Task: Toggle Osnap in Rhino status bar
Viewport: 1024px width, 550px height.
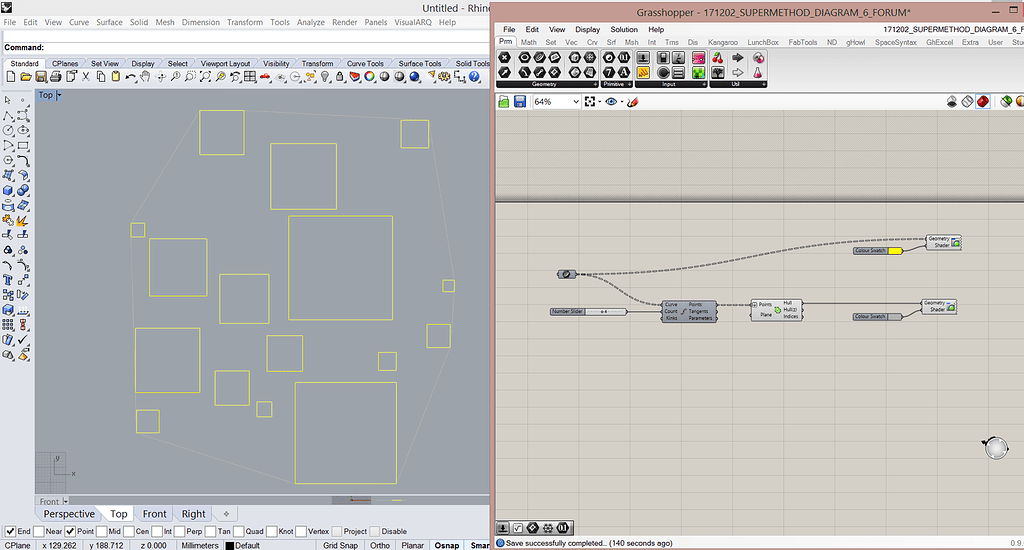Action: point(447,545)
